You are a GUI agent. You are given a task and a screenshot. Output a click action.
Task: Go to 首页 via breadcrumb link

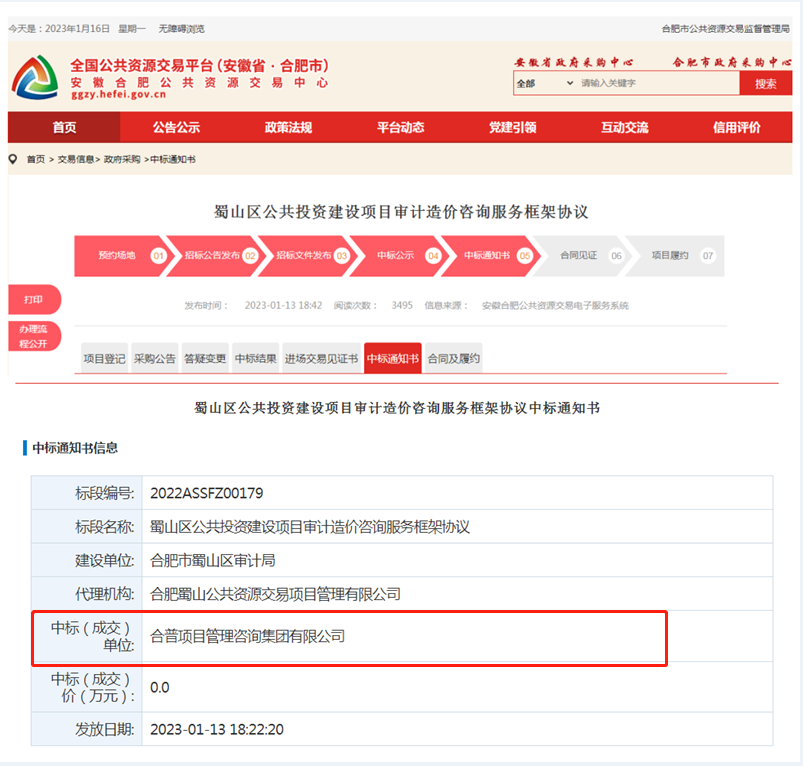36,159
